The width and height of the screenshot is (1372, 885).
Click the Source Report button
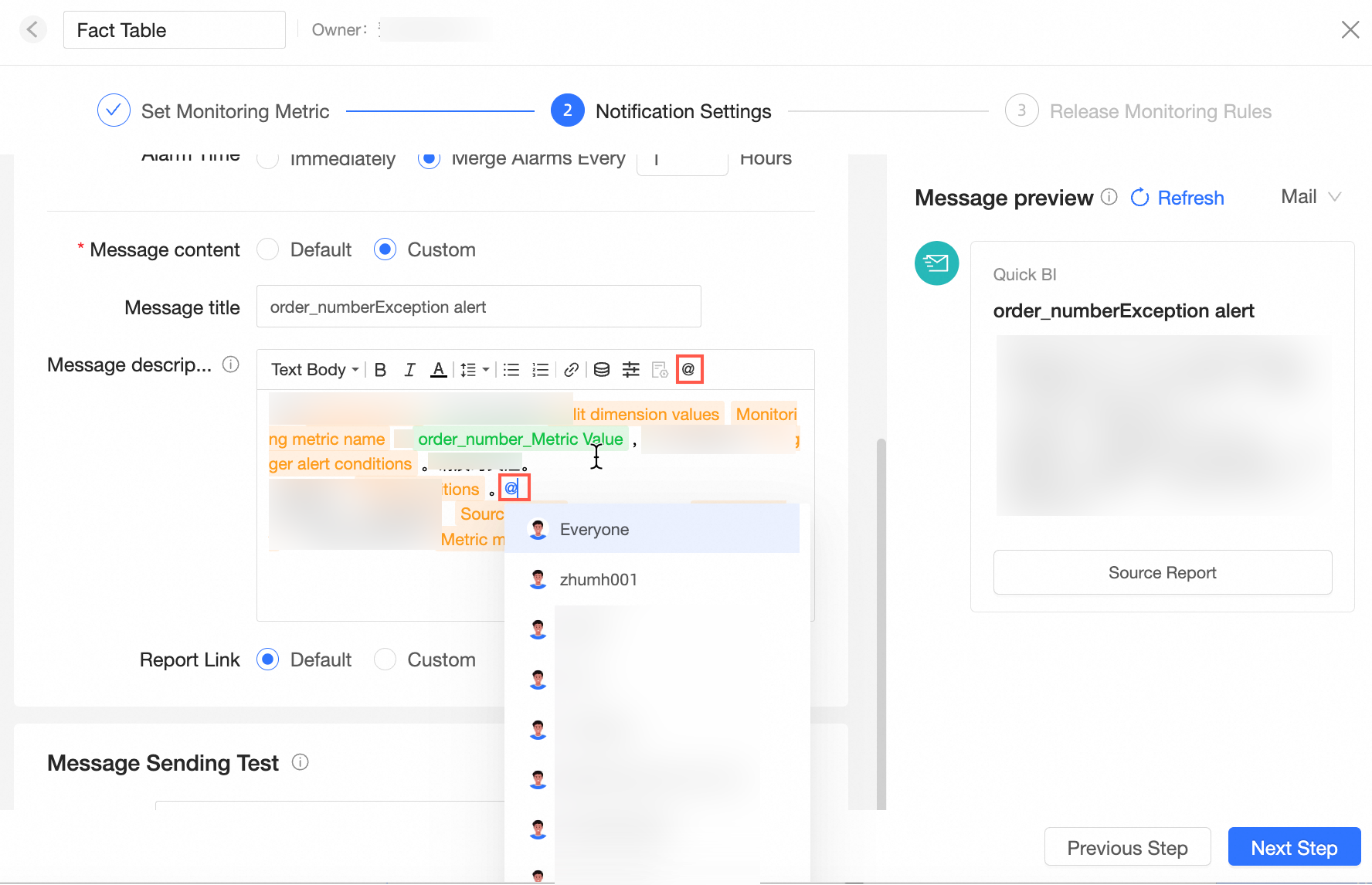1163,572
